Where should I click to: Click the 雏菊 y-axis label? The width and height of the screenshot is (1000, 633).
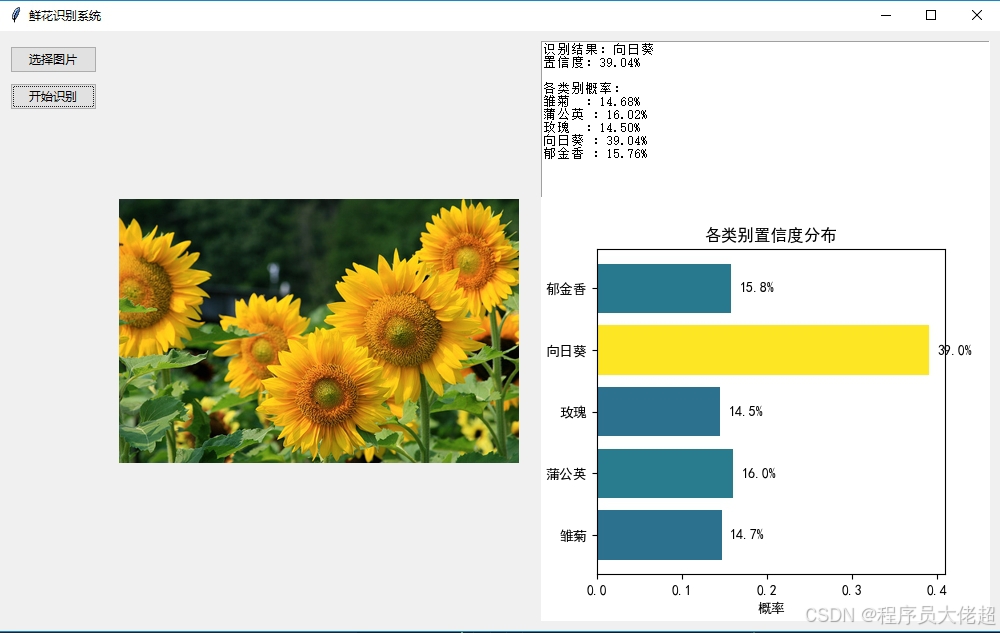[x=573, y=536]
